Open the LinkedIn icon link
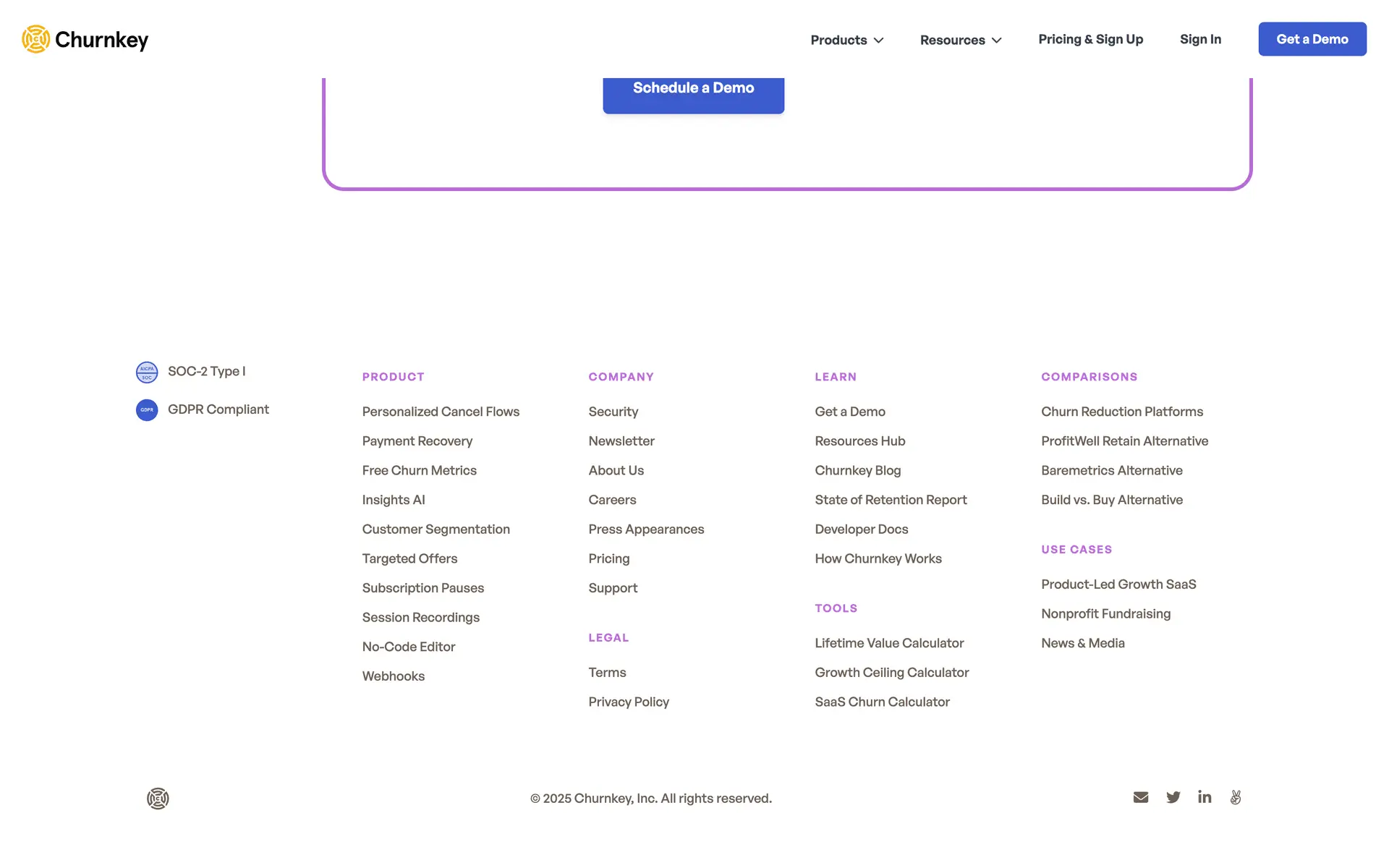This screenshot has width=1389, height=868. (1205, 796)
